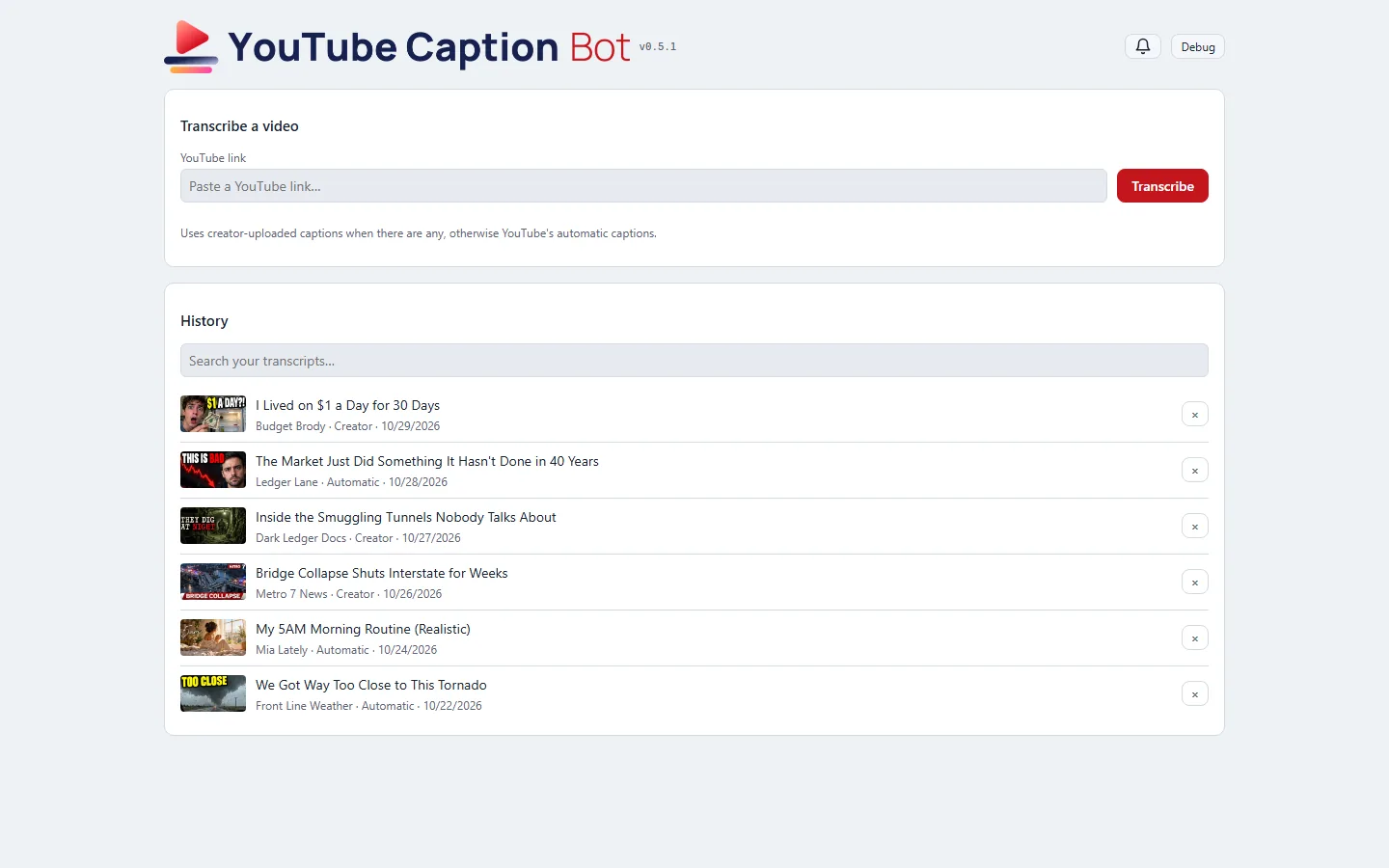Viewport: 1389px width, 868px height.
Task: Select 'My 5AM Morning Routine (Realistic)' title
Action: [363, 629]
